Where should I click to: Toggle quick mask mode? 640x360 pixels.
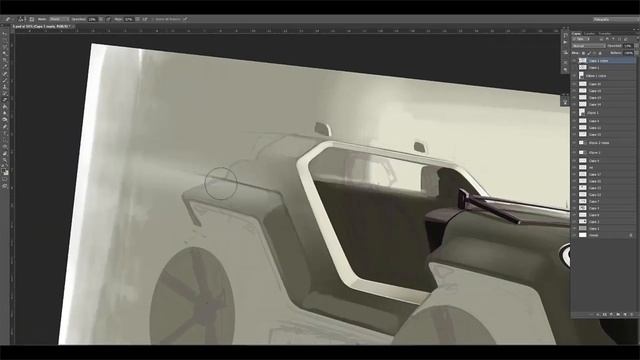point(5,180)
